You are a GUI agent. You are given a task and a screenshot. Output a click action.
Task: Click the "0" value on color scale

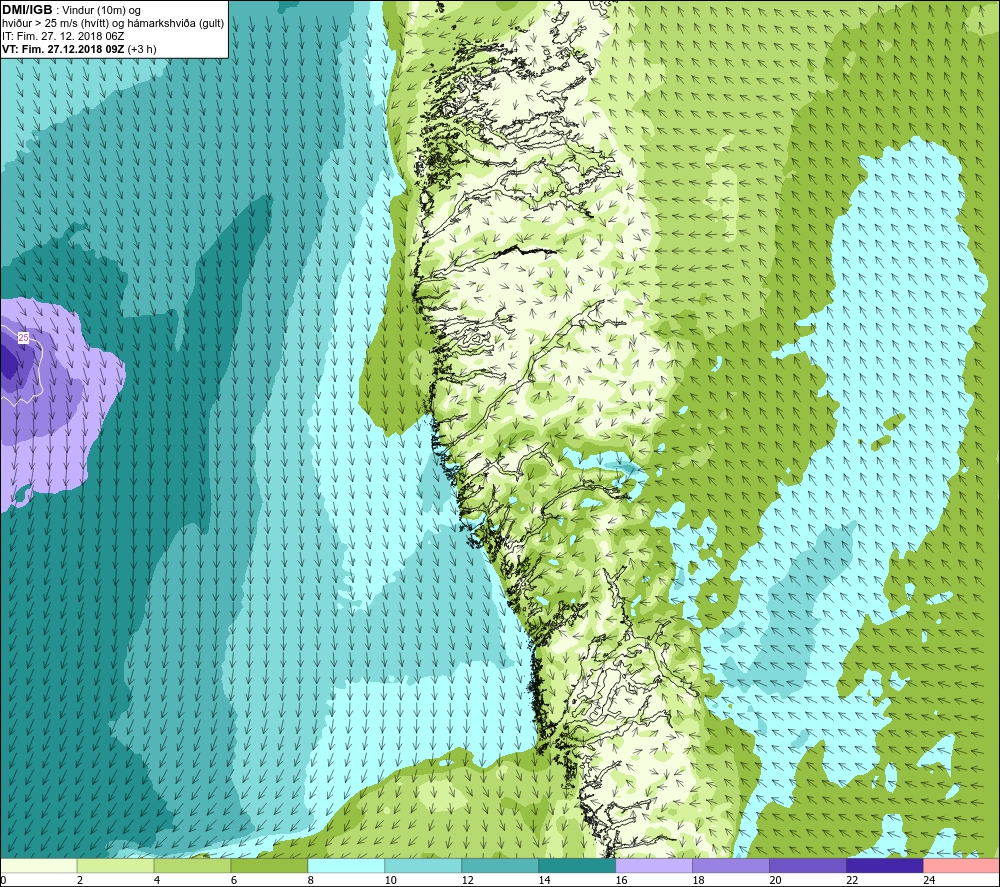(x=3, y=880)
